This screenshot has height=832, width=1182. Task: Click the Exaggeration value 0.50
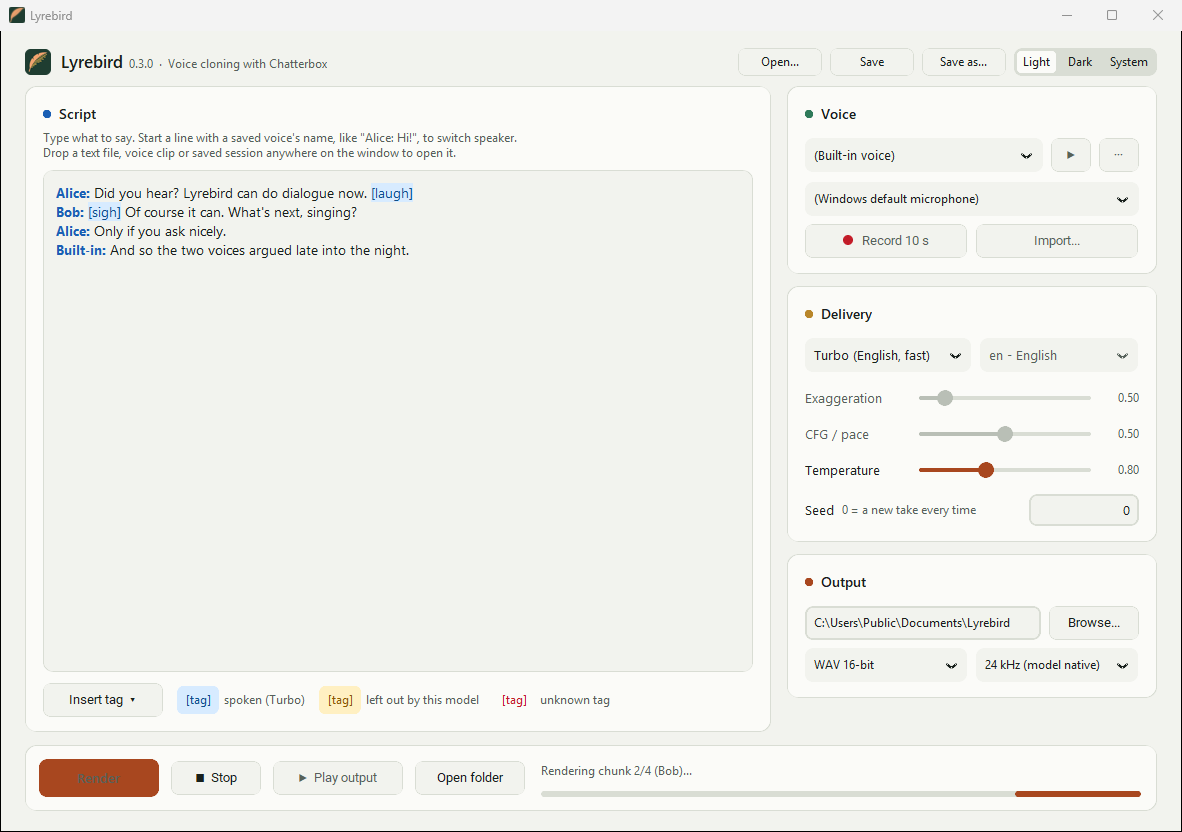(1128, 398)
